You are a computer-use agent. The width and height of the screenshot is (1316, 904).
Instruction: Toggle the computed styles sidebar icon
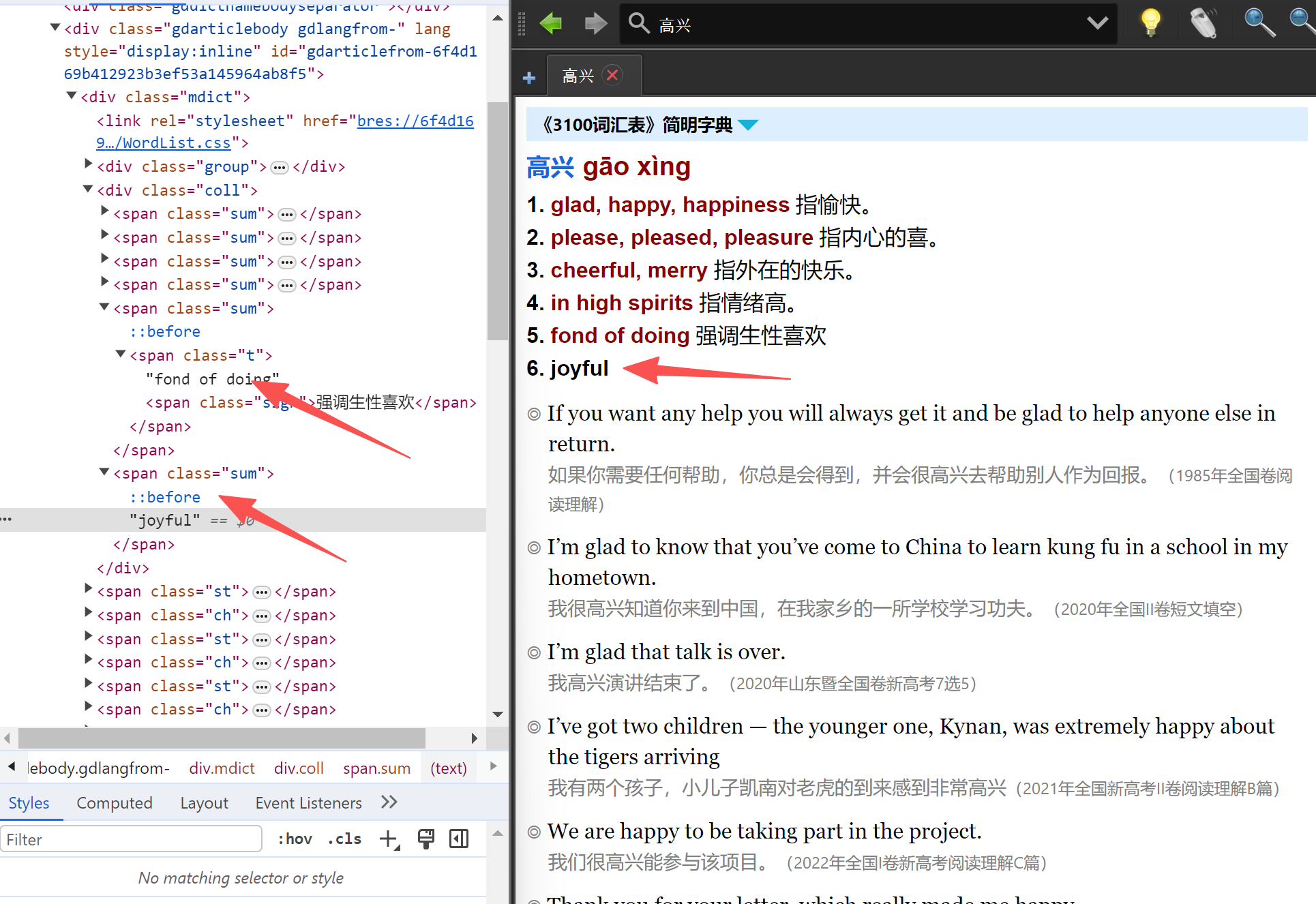(459, 839)
